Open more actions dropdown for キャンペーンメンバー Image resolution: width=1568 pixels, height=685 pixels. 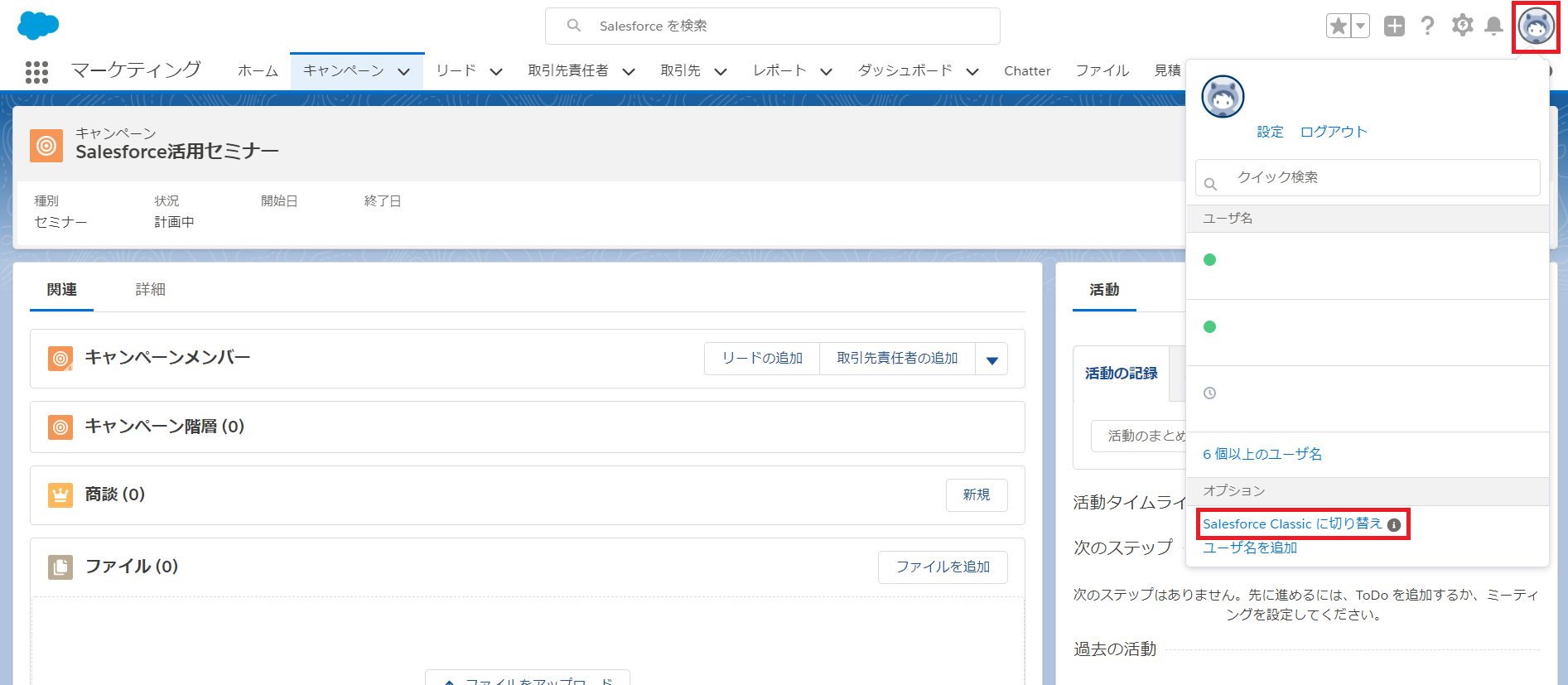tap(991, 359)
